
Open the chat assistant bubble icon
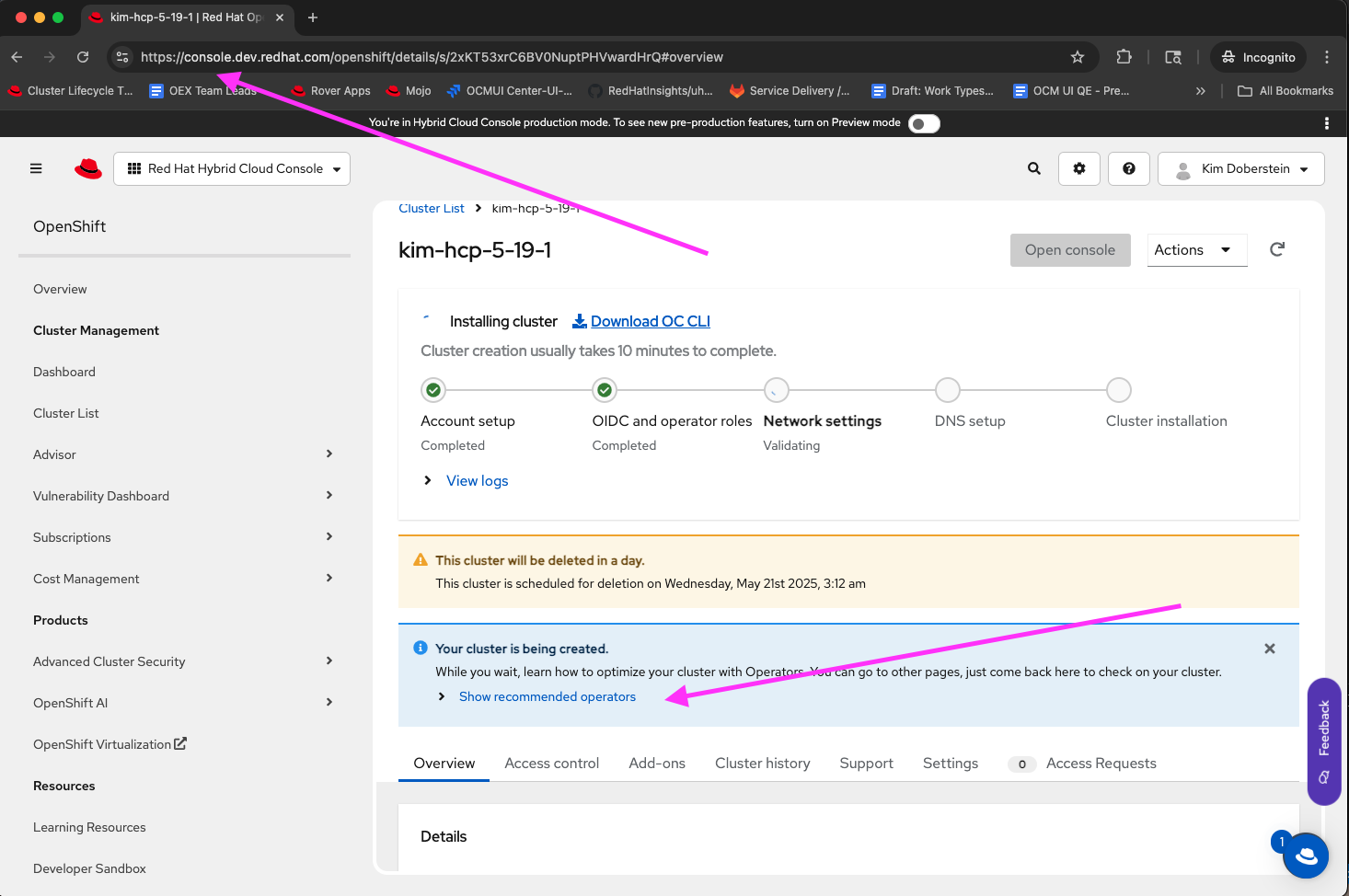pyautogui.click(x=1306, y=856)
